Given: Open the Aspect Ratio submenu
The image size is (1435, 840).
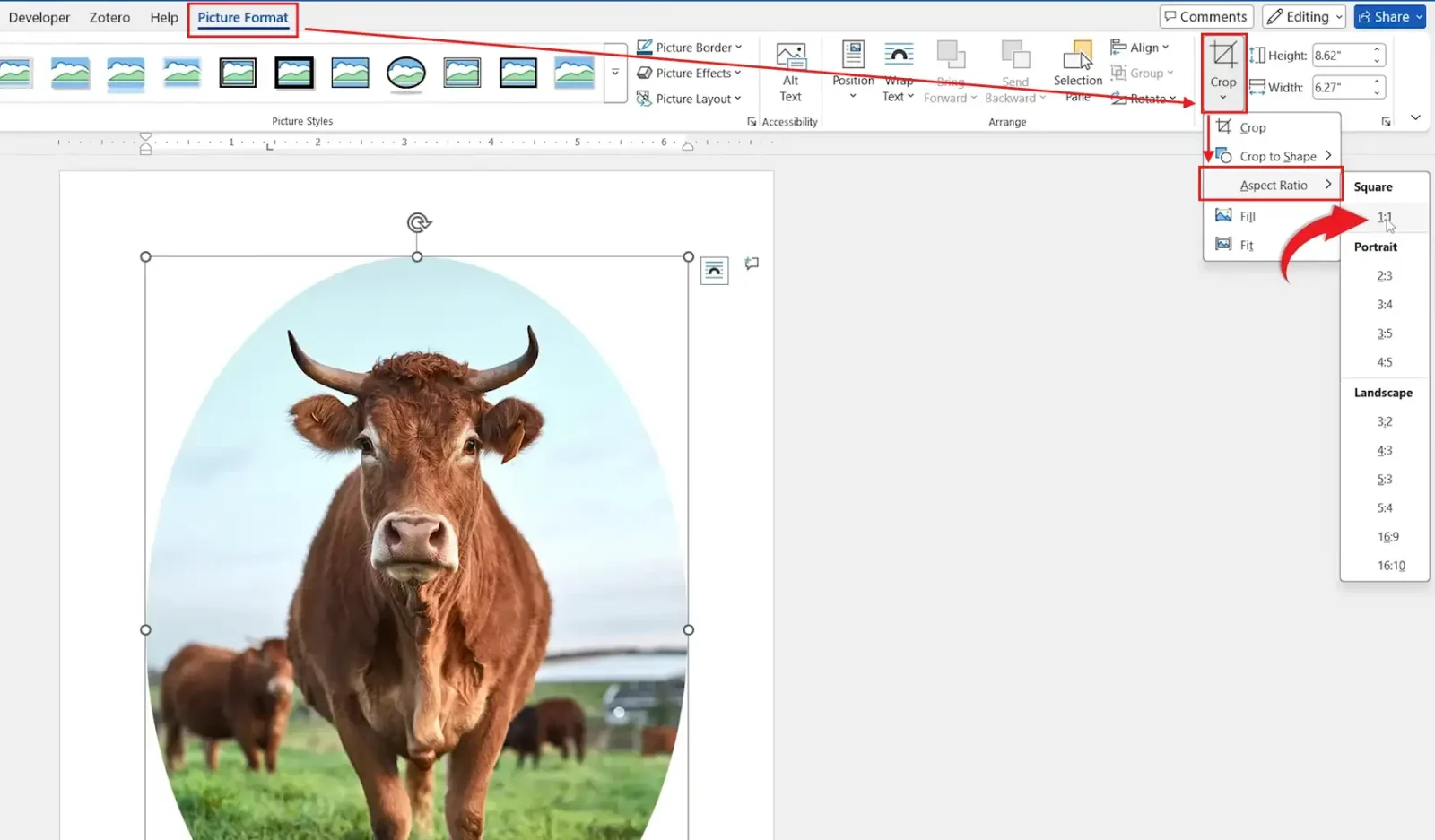Looking at the screenshot, I should click(x=1272, y=185).
